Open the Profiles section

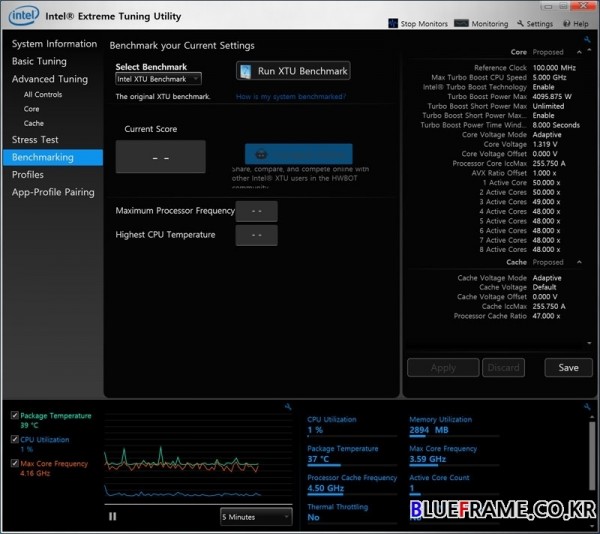pos(28,174)
